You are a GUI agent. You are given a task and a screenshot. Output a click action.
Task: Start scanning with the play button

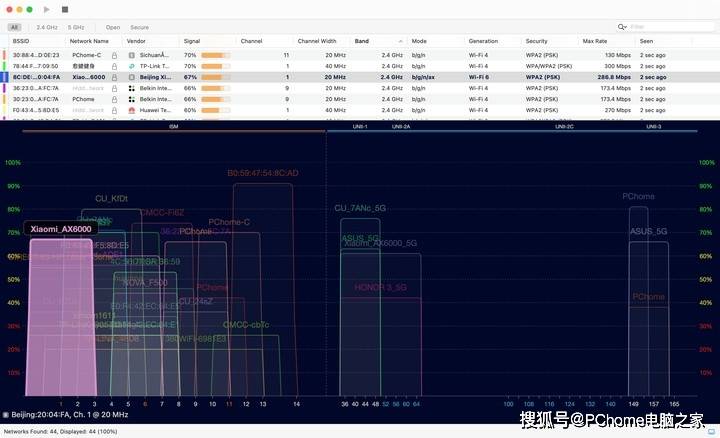point(46,9)
